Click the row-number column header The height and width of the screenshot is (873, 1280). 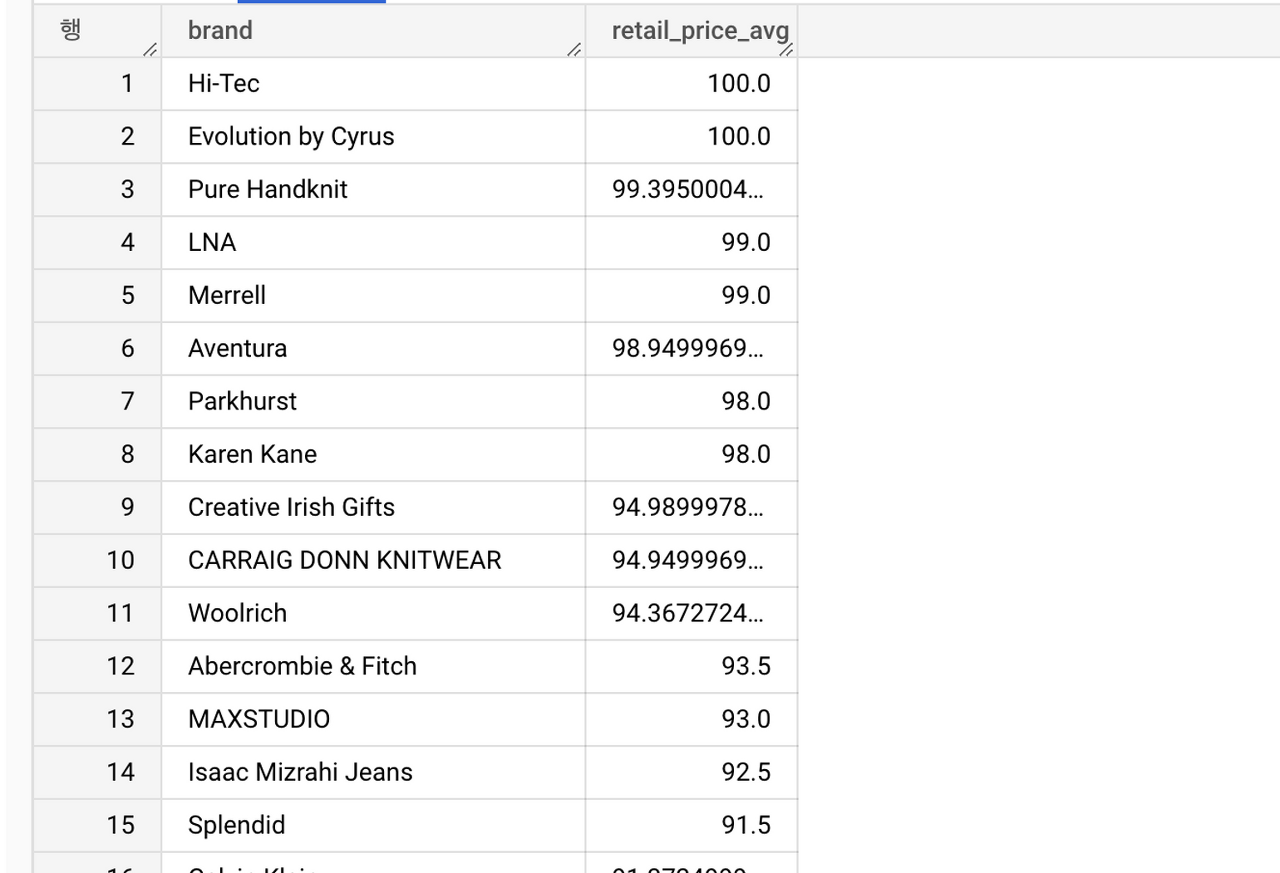pyautogui.click(x=97, y=30)
